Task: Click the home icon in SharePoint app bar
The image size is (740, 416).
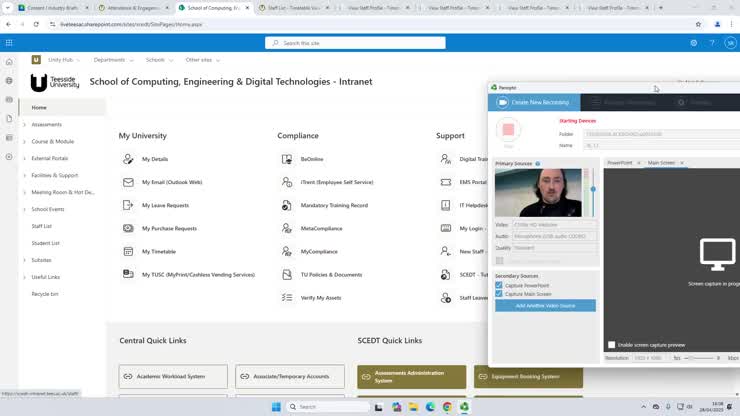Action: 9,62
